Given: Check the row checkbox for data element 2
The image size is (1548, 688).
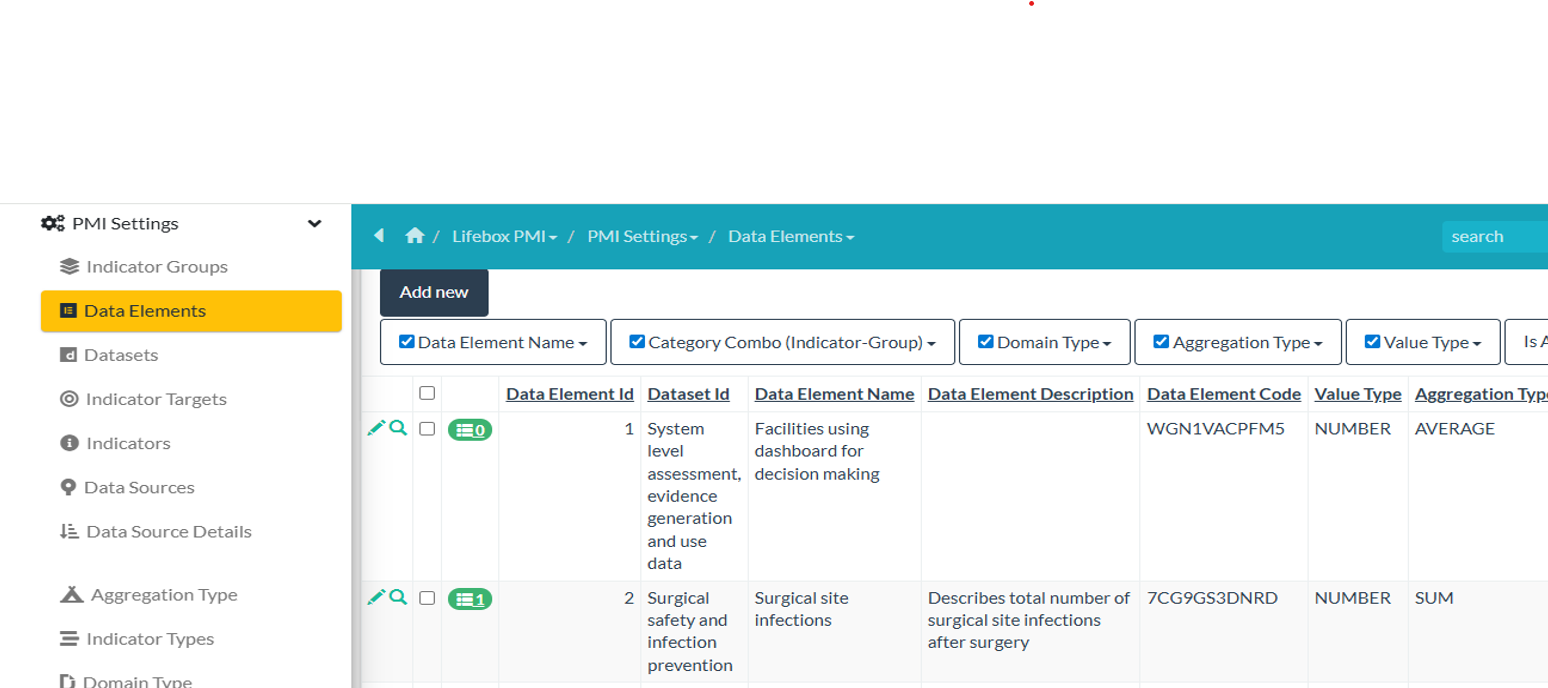Looking at the screenshot, I should [x=427, y=598].
